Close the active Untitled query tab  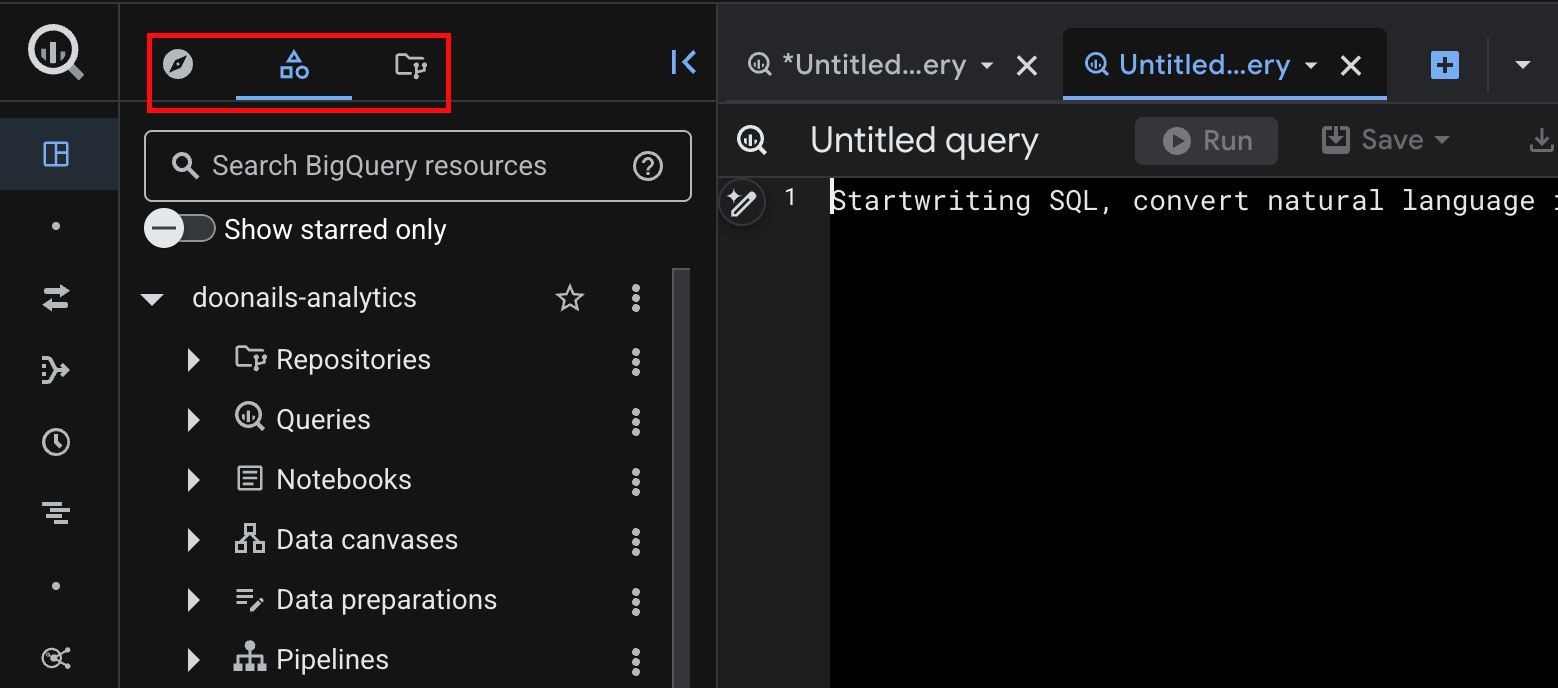(1351, 66)
